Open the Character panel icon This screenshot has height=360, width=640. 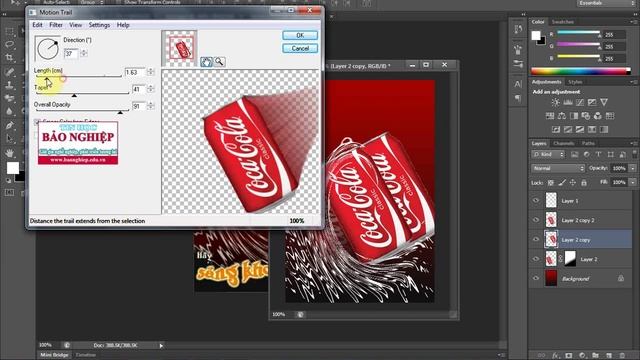pyautogui.click(x=518, y=84)
